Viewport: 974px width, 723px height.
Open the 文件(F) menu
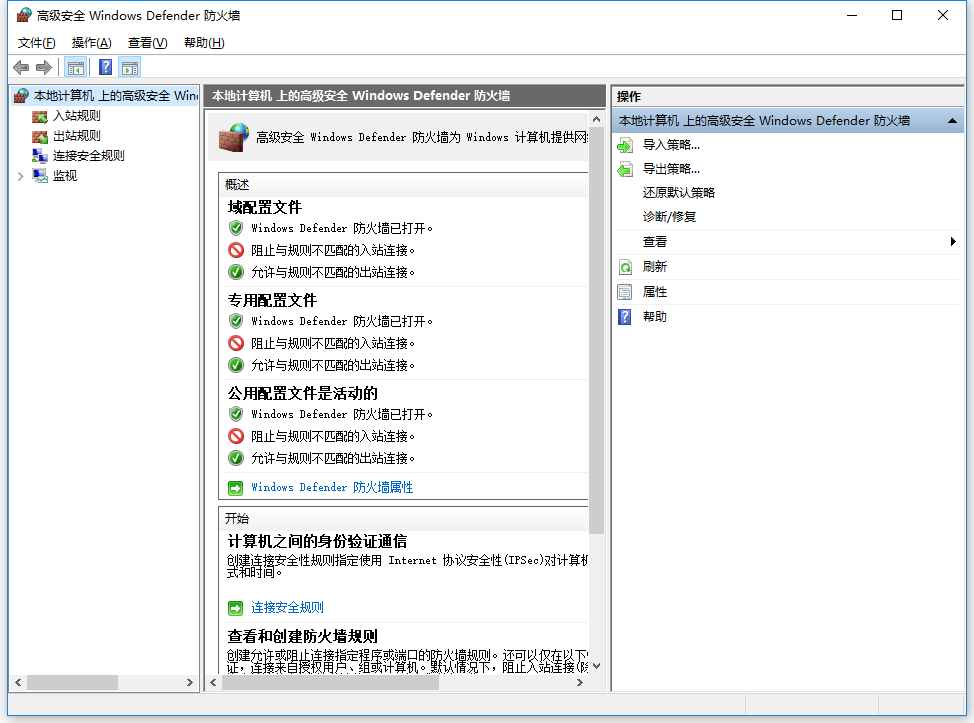point(37,43)
